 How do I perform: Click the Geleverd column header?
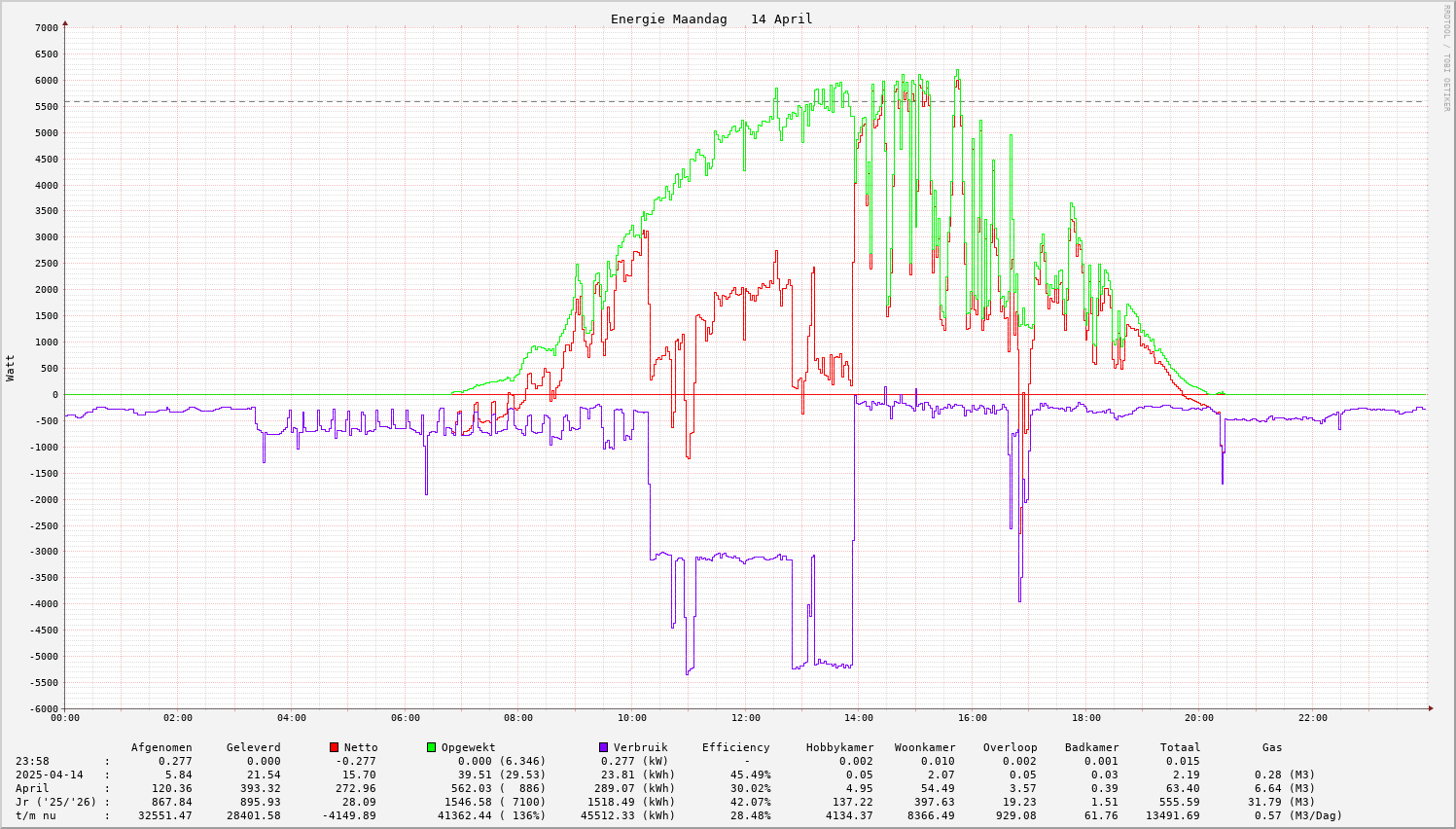[253, 747]
